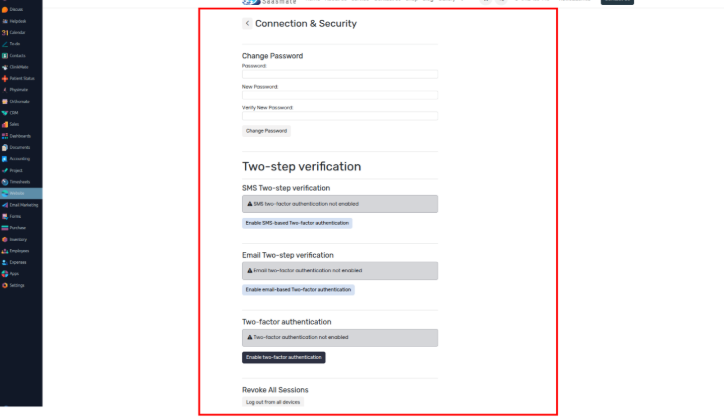
Task: Click the Change Password button
Action: point(266,131)
